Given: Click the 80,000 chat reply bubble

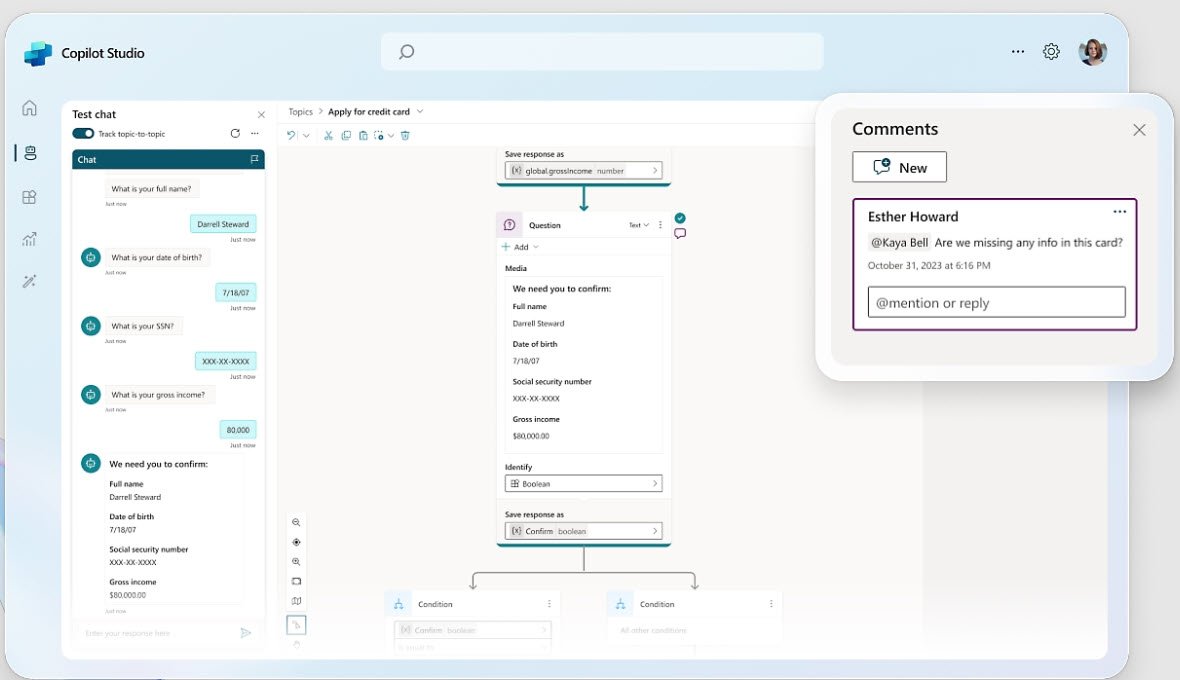Looking at the screenshot, I should (238, 430).
